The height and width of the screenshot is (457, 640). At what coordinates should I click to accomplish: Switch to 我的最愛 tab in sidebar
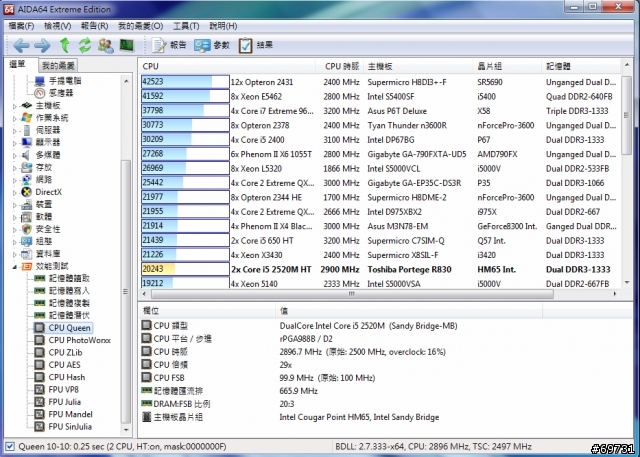[x=58, y=66]
